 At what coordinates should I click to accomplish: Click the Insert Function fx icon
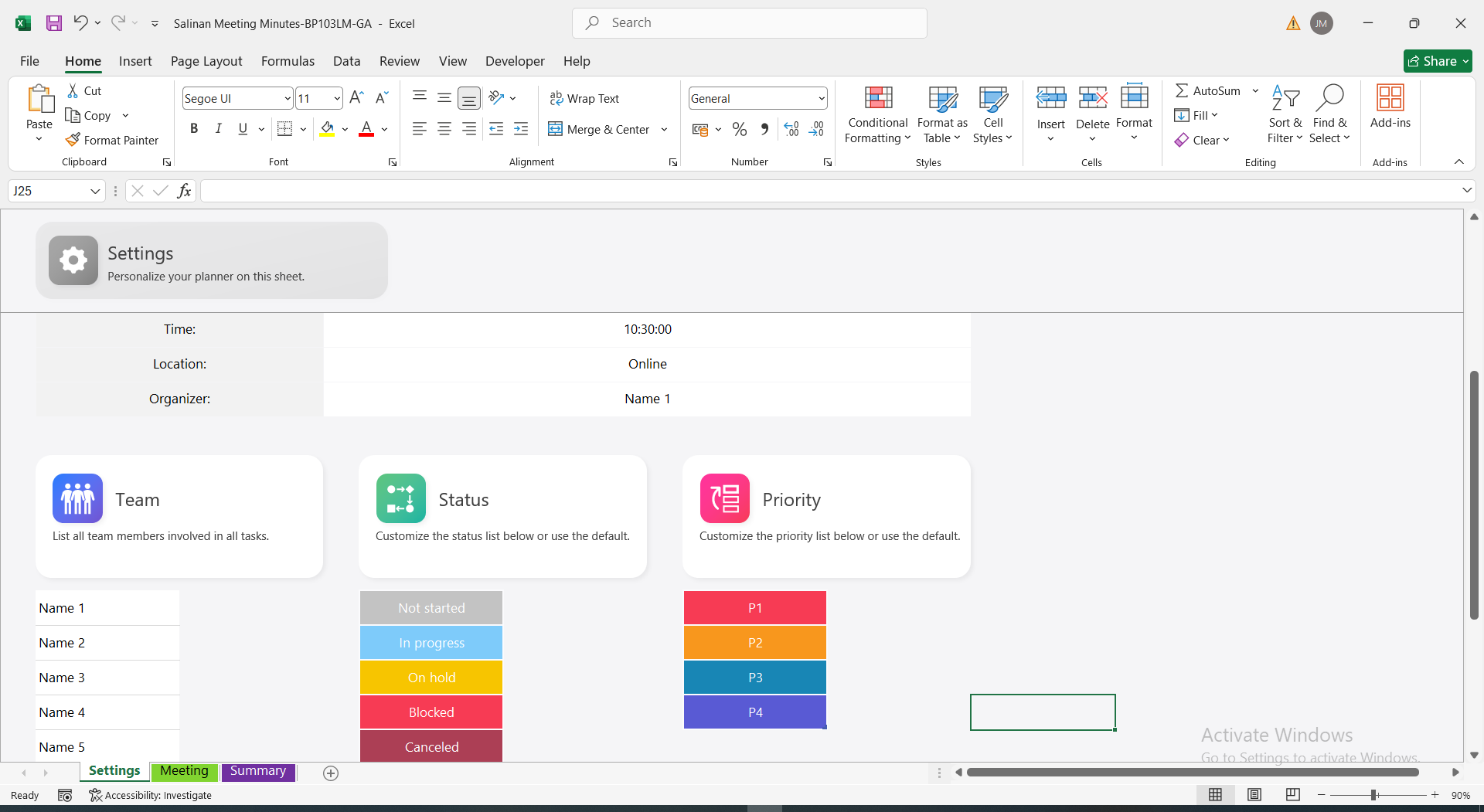click(184, 191)
